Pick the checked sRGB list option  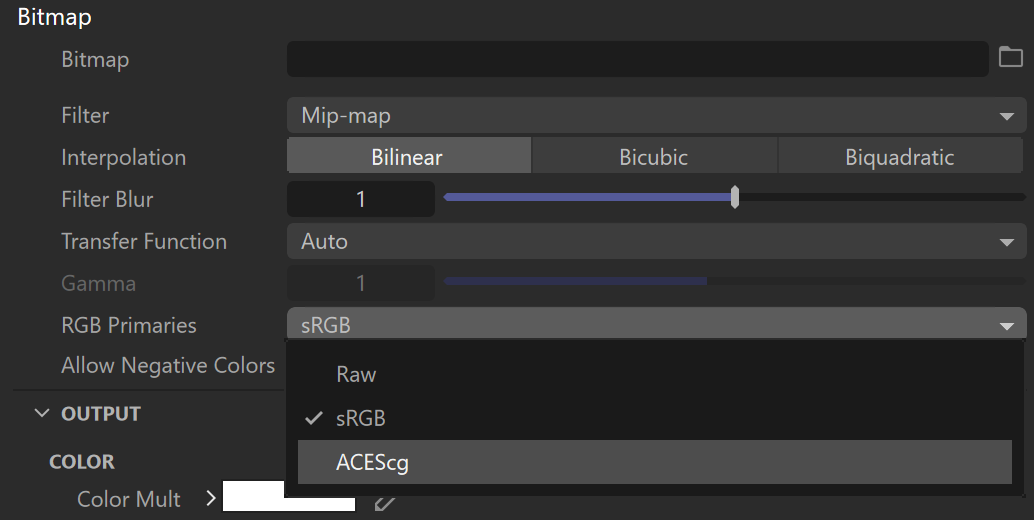tap(360, 418)
